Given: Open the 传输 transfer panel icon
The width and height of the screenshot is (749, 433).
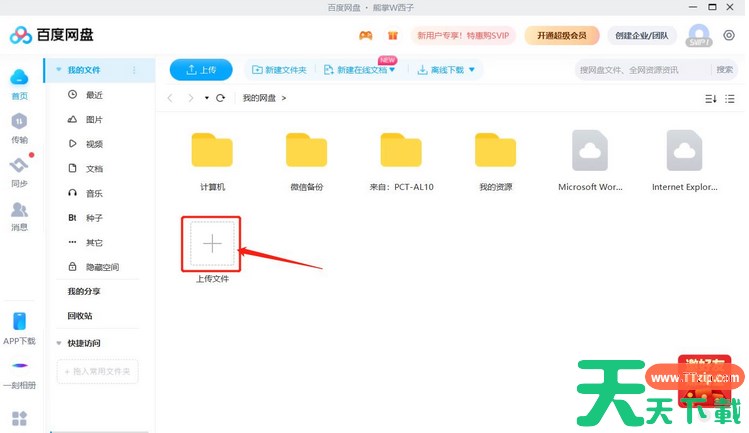Looking at the screenshot, I should point(19,121).
